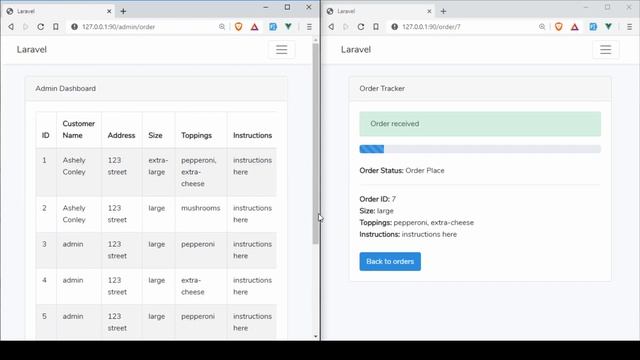The height and width of the screenshot is (360, 640).
Task: Expand hamburger navbar toggler on admin page
Action: [281, 49]
